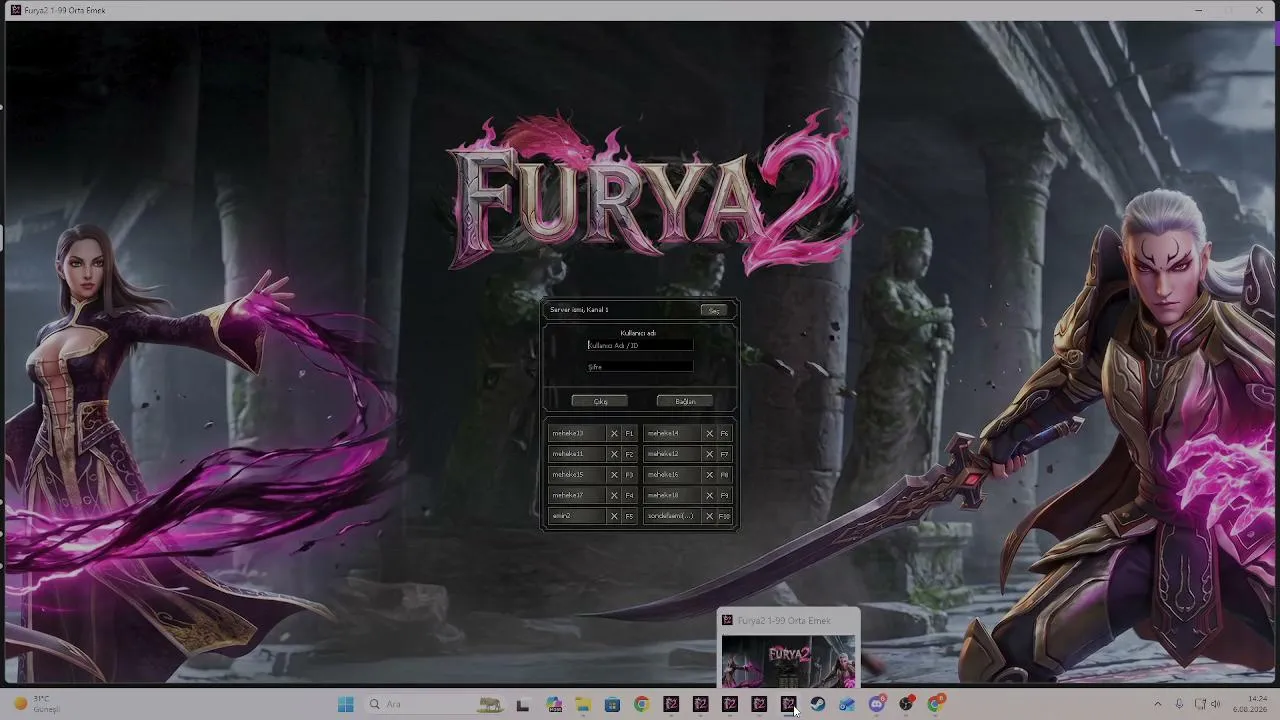Screen dimensions: 1280x720
Task: Click the F7 quick-login button
Action: click(x=724, y=454)
